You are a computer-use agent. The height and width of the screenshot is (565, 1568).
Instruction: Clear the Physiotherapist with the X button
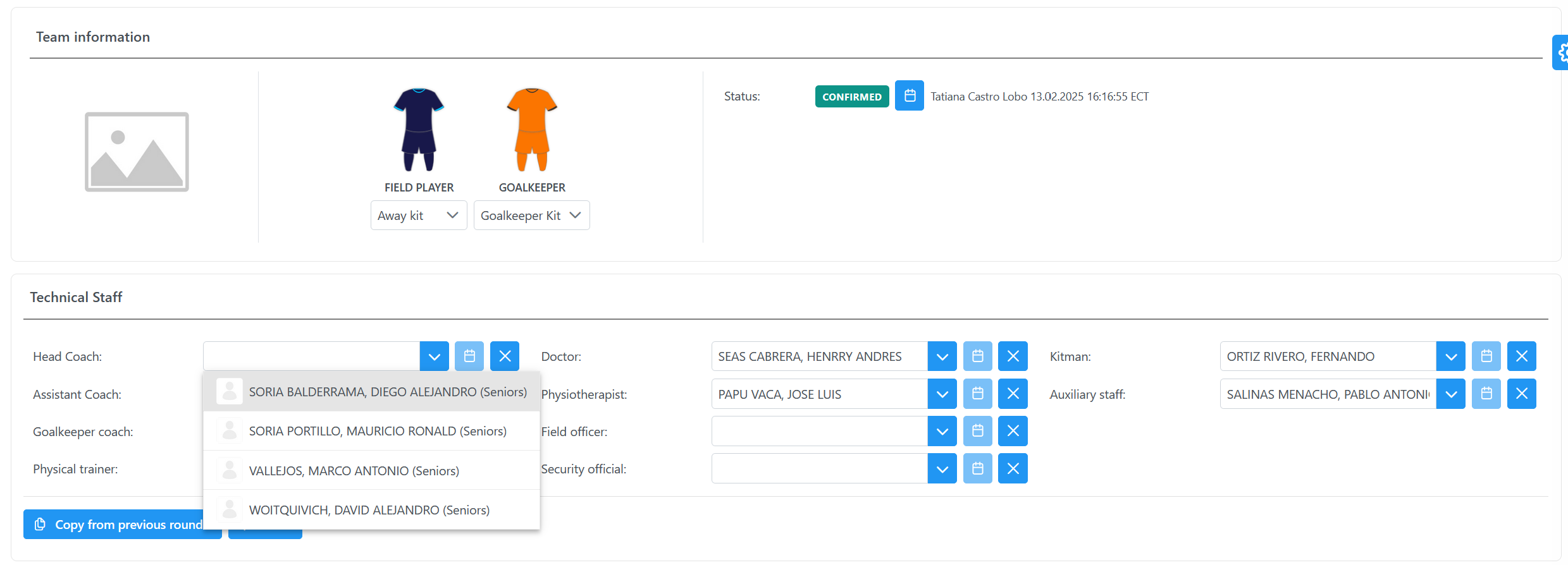pos(1013,394)
